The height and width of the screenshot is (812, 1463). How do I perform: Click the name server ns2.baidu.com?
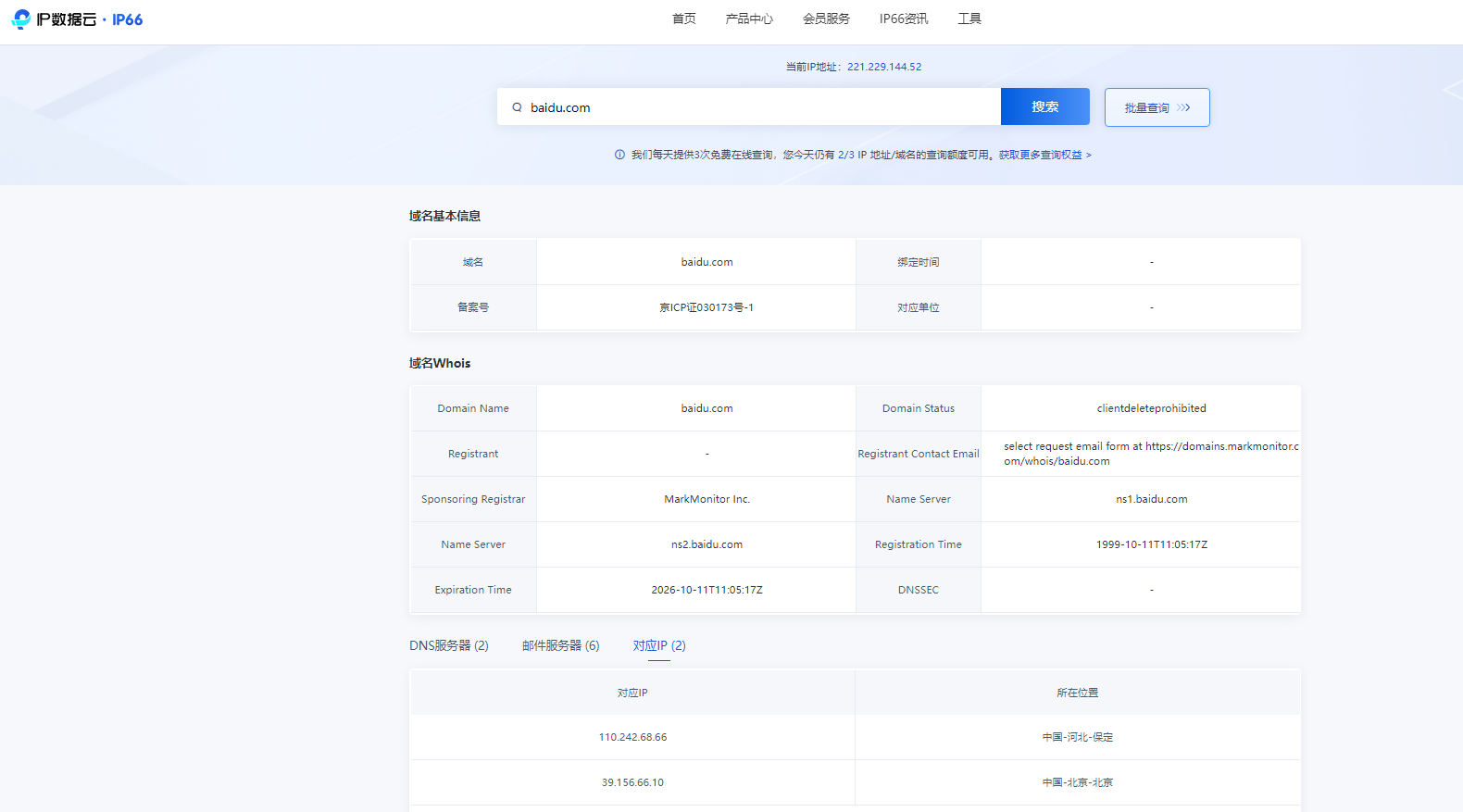tap(706, 544)
